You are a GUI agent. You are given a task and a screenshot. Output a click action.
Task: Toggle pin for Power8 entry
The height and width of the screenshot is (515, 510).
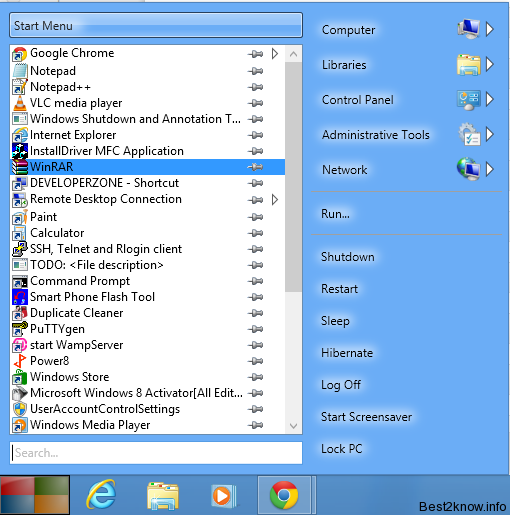(256, 361)
